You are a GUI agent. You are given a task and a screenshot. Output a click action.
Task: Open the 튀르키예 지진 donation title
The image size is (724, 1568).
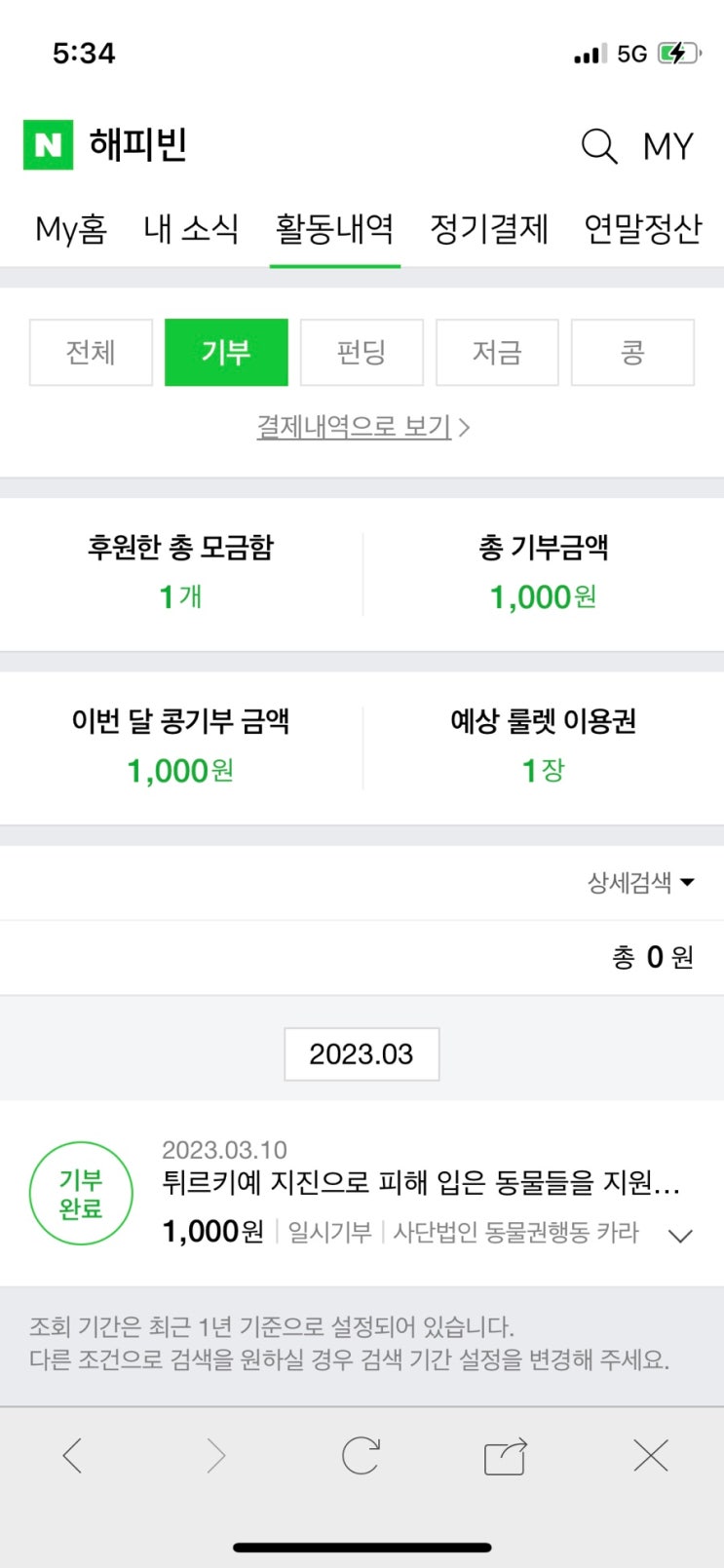421,1183
